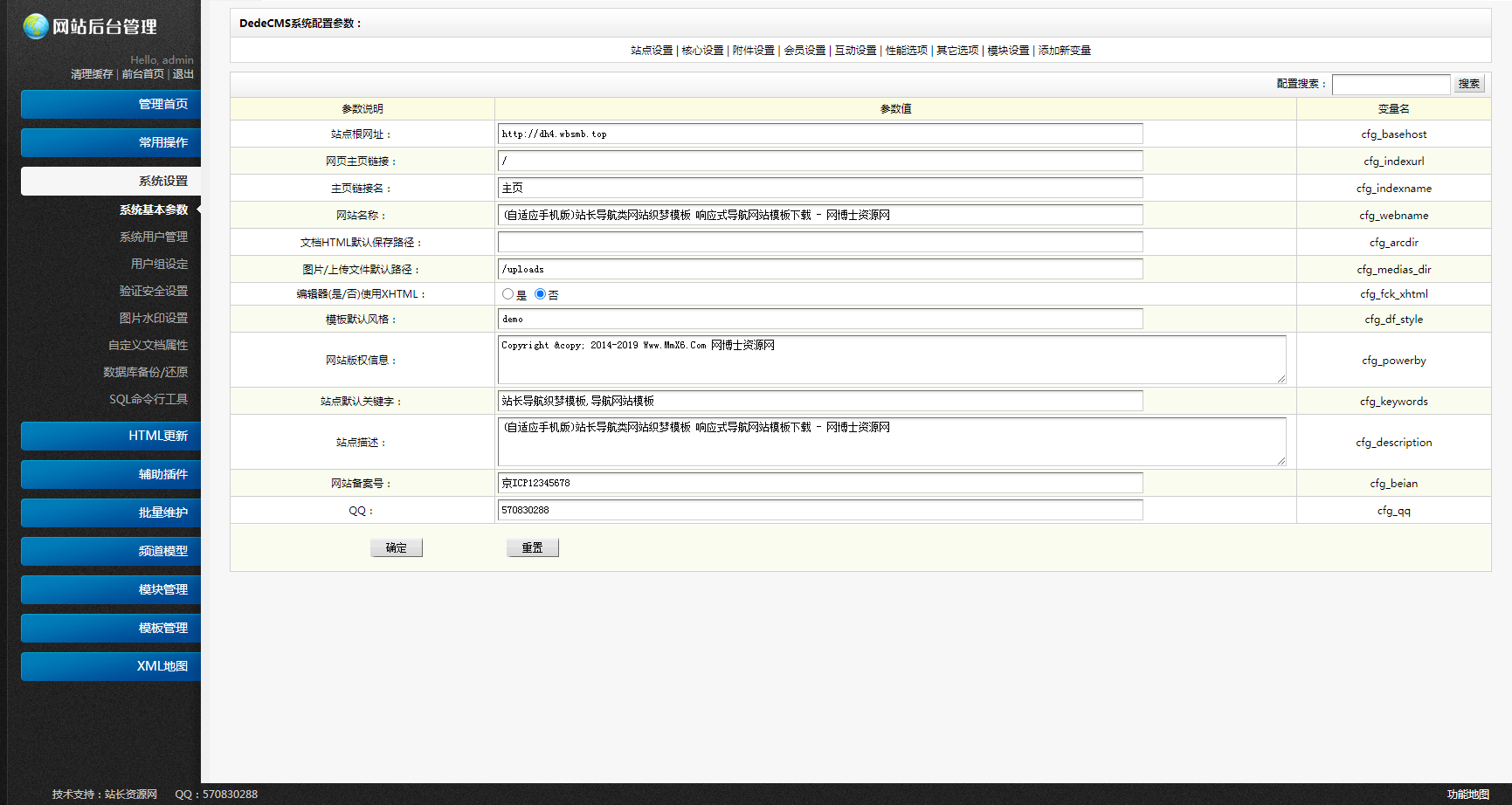Image resolution: width=1512 pixels, height=805 pixels.
Task: Open 系统用户管理 in the sidebar
Action: [x=154, y=237]
